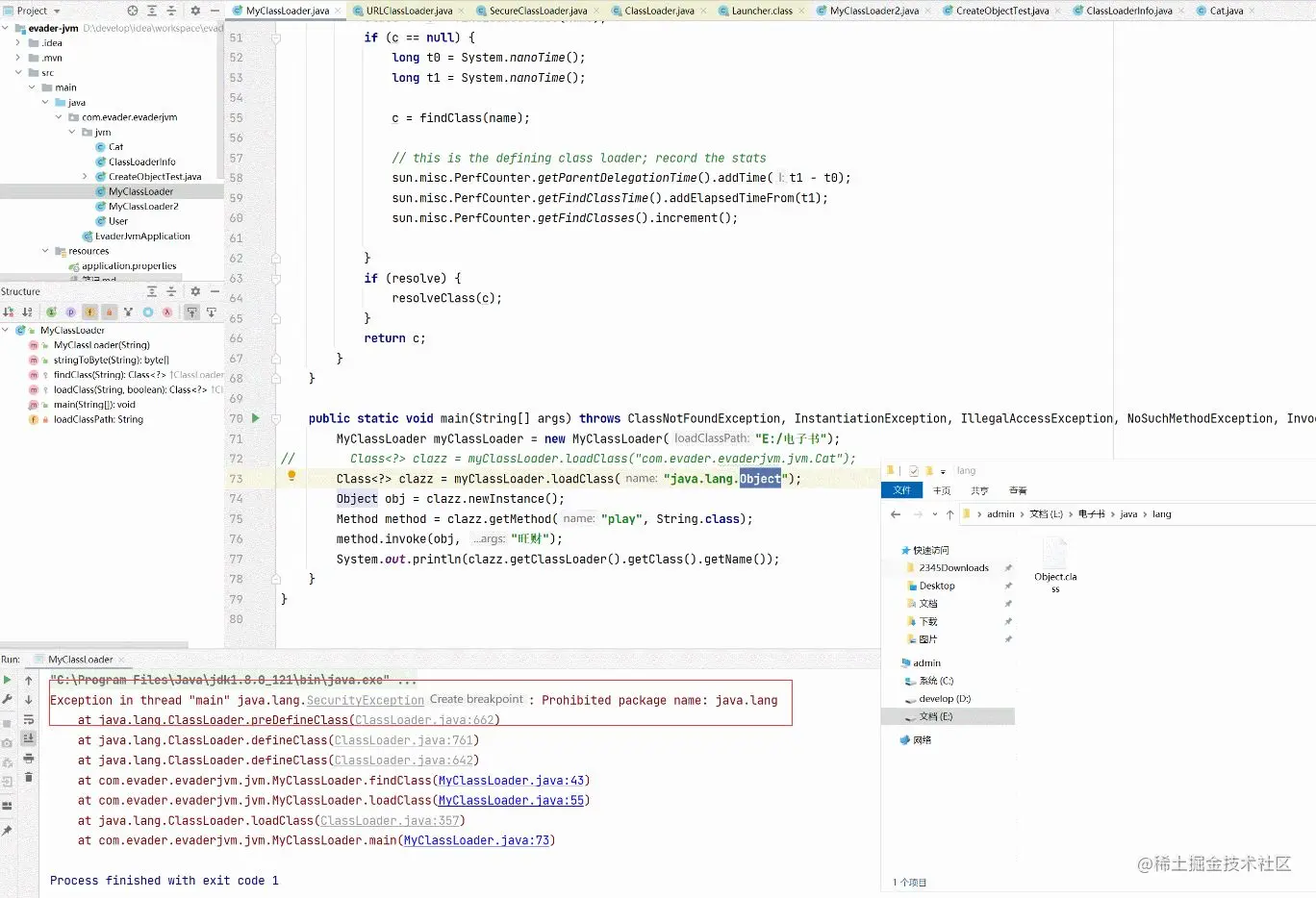Click print icon in Run console
Screen dimensions: 1316x898
29,759
